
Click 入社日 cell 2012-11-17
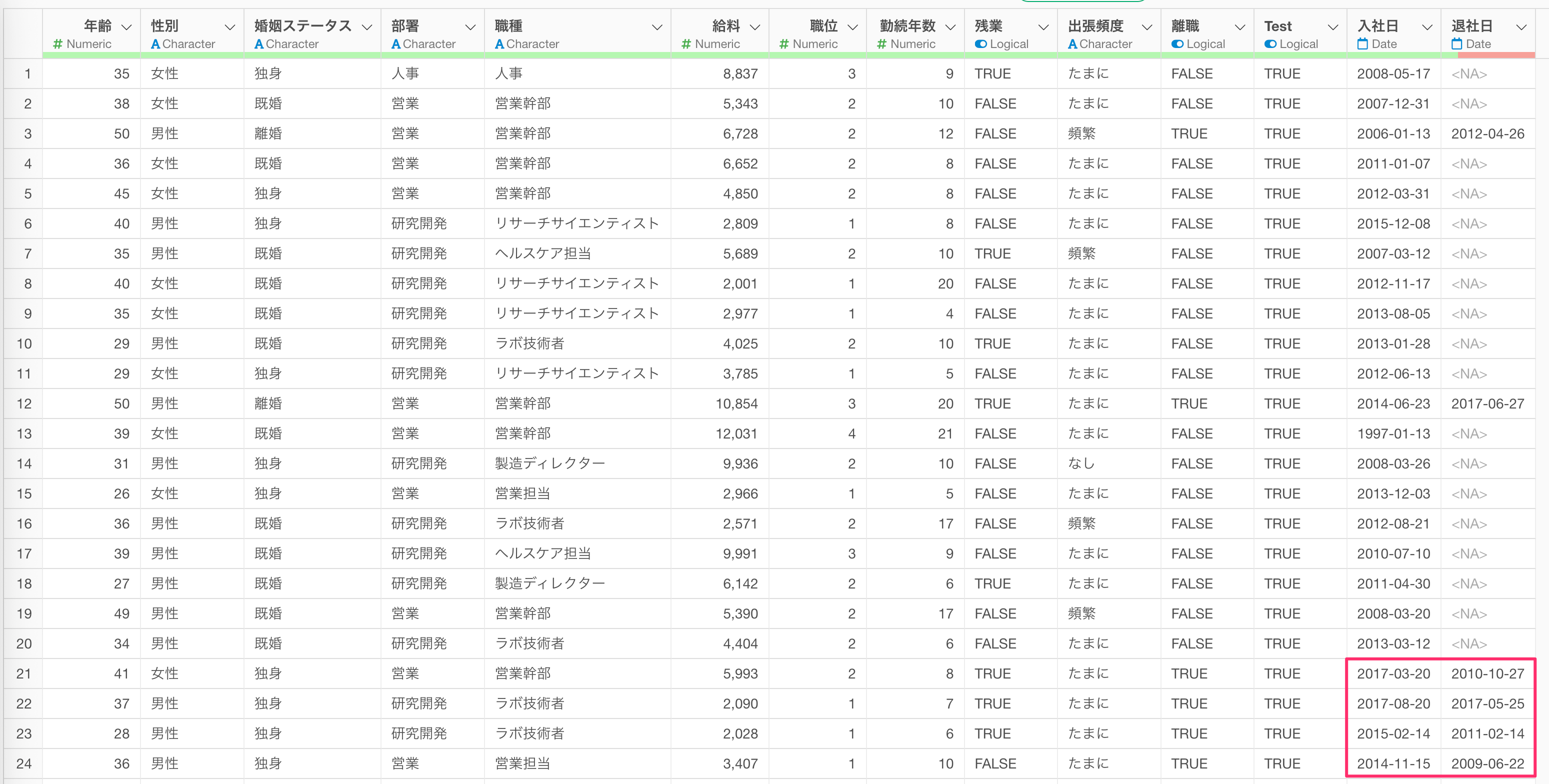pos(1393,284)
